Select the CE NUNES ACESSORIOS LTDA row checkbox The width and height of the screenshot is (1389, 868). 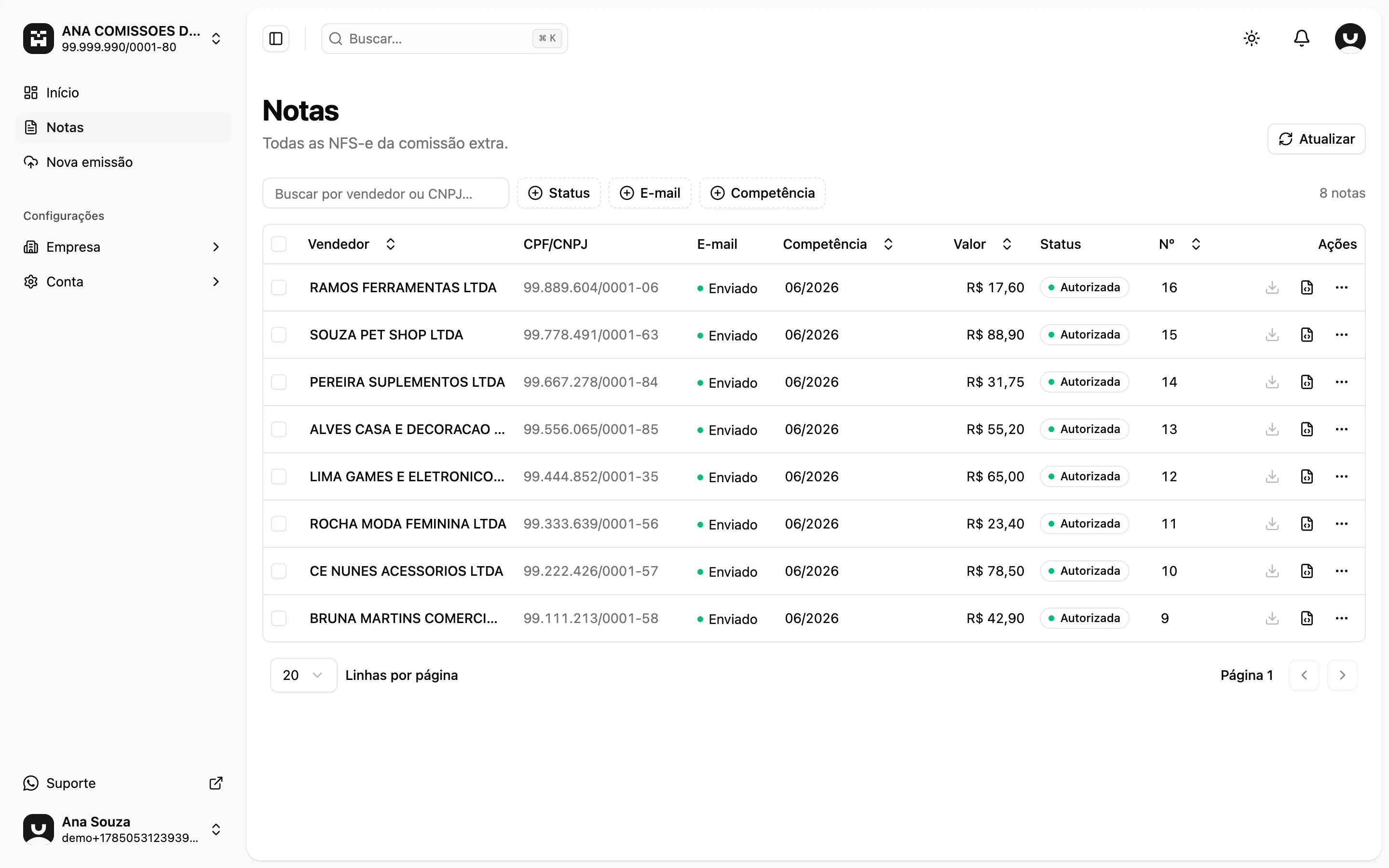tap(279, 571)
